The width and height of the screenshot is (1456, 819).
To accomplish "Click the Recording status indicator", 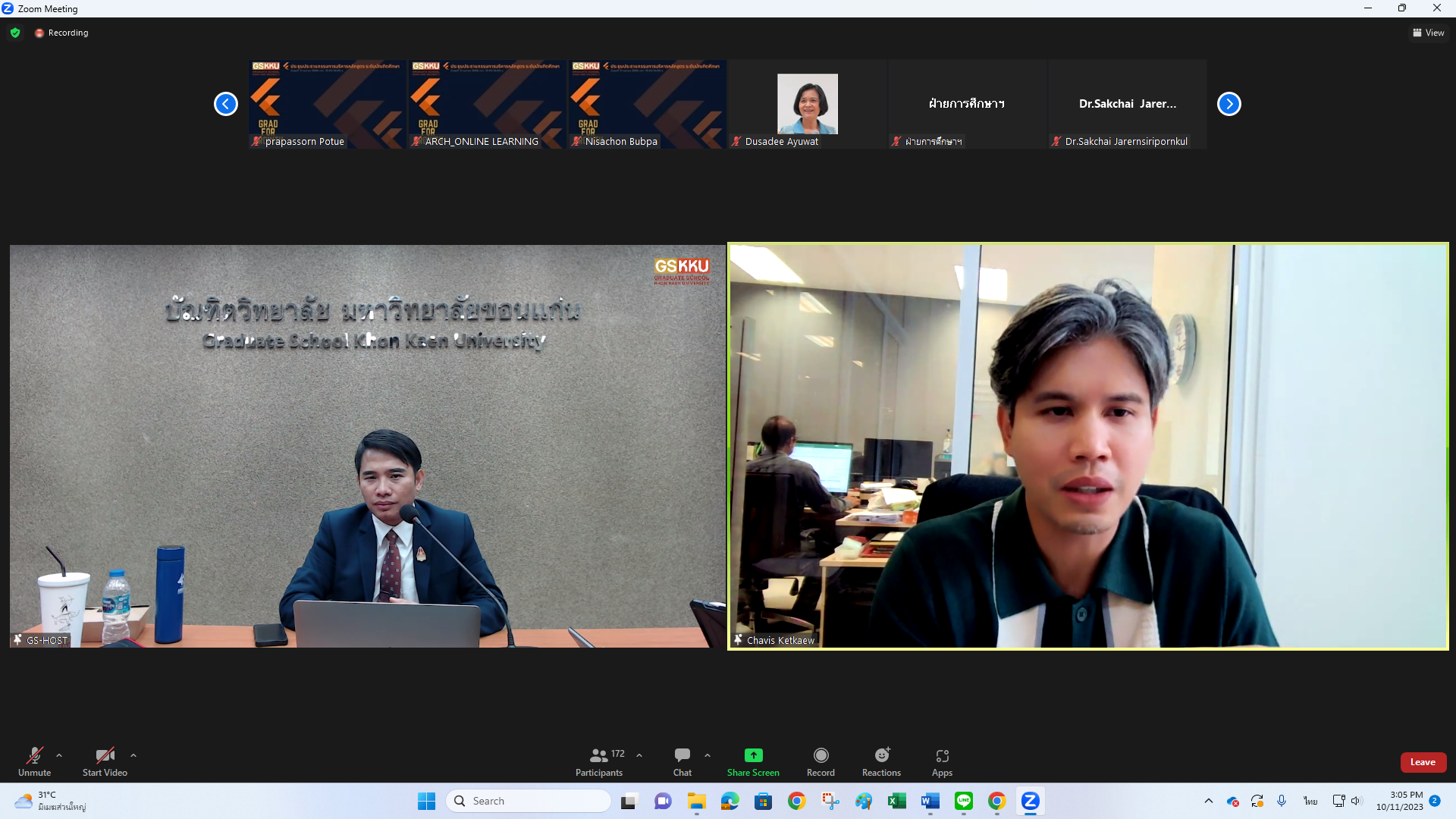I will pos(61,33).
